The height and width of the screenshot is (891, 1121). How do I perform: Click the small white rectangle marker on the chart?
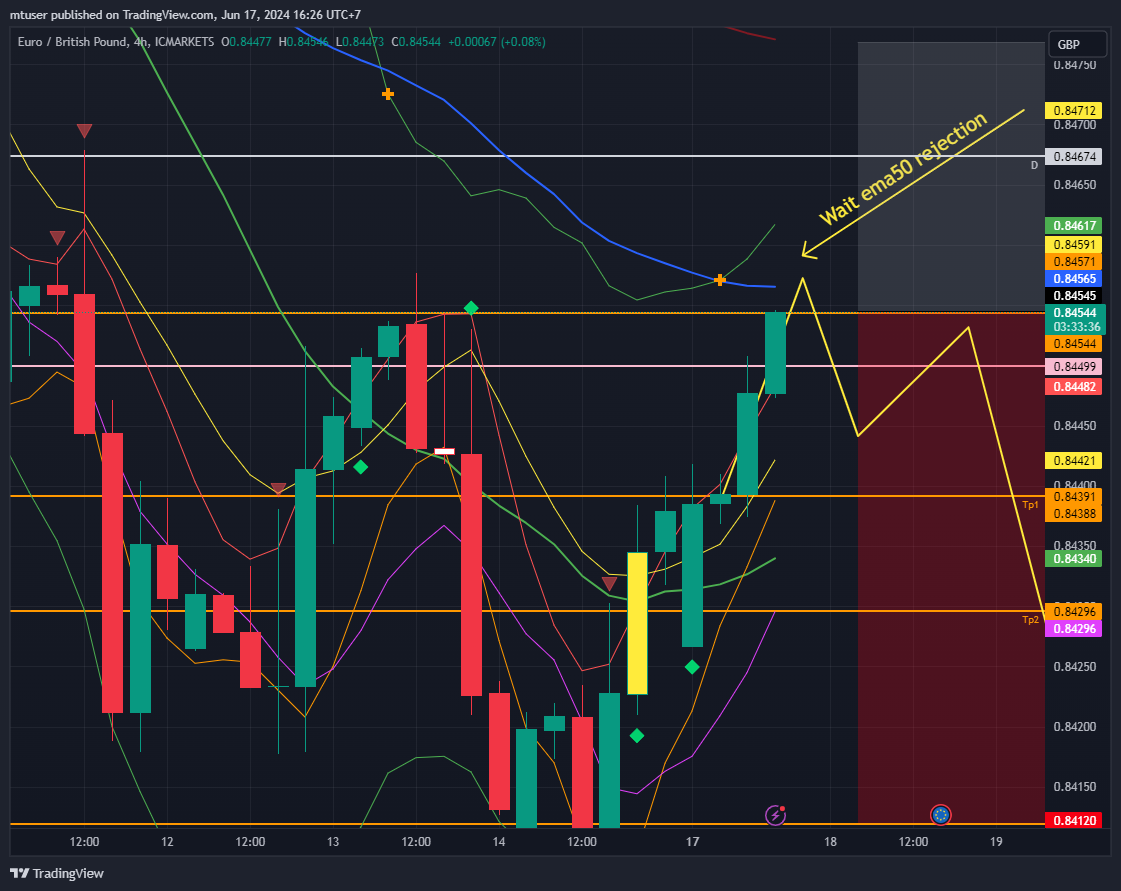click(x=444, y=451)
